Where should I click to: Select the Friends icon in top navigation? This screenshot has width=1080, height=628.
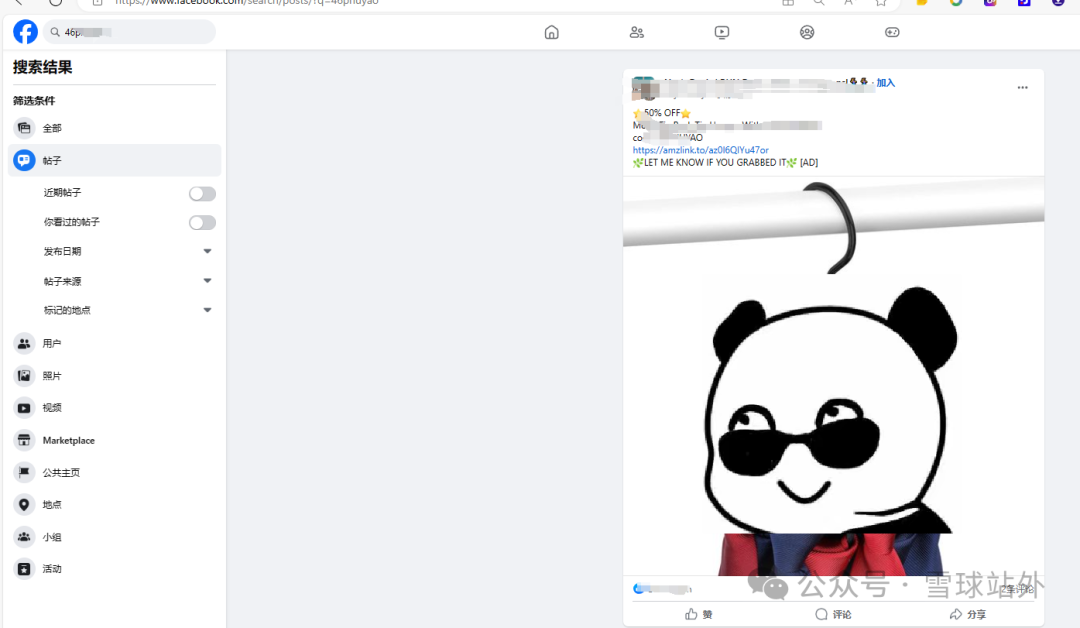pos(636,32)
